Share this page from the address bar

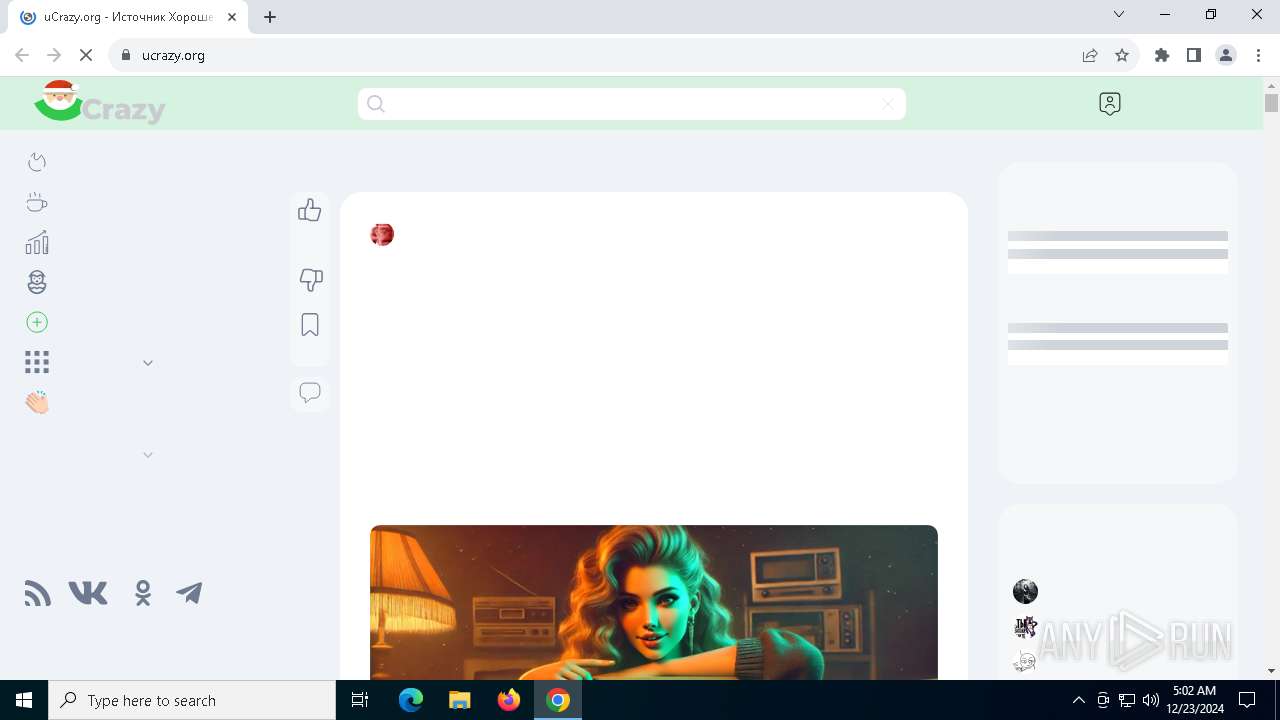[x=1090, y=55]
